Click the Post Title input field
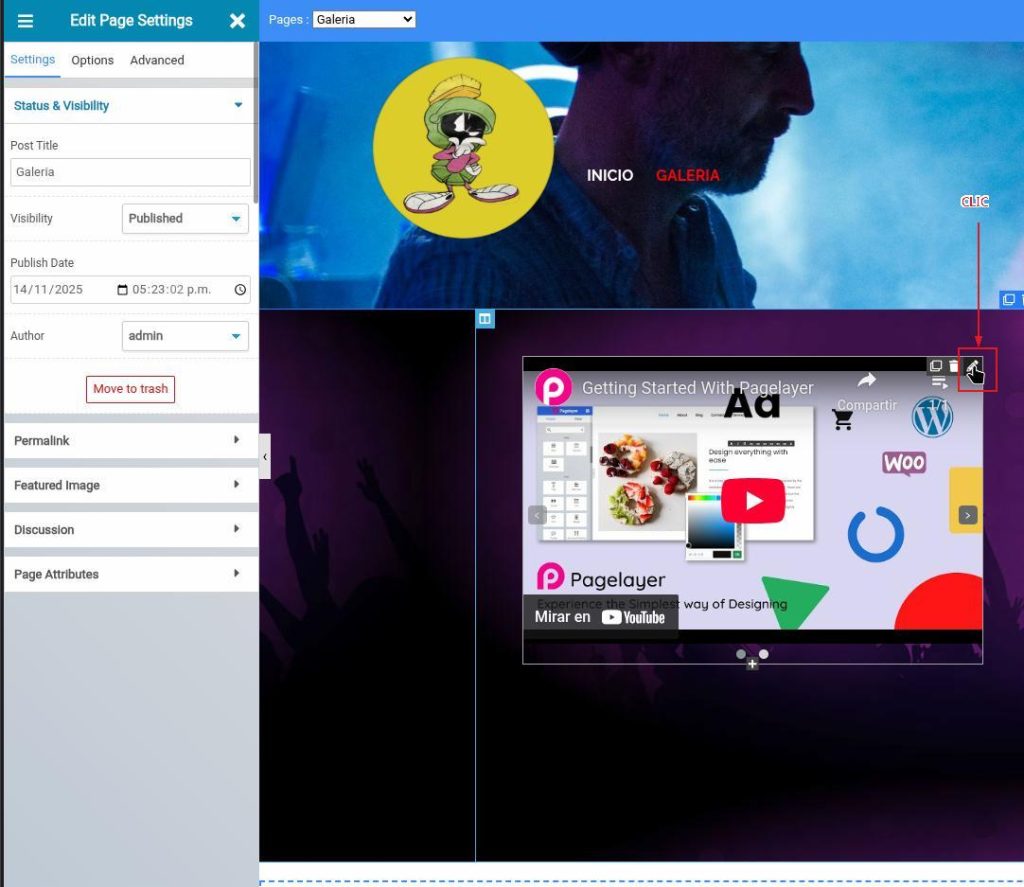Screen dimensions: 1024x887 coord(130,172)
